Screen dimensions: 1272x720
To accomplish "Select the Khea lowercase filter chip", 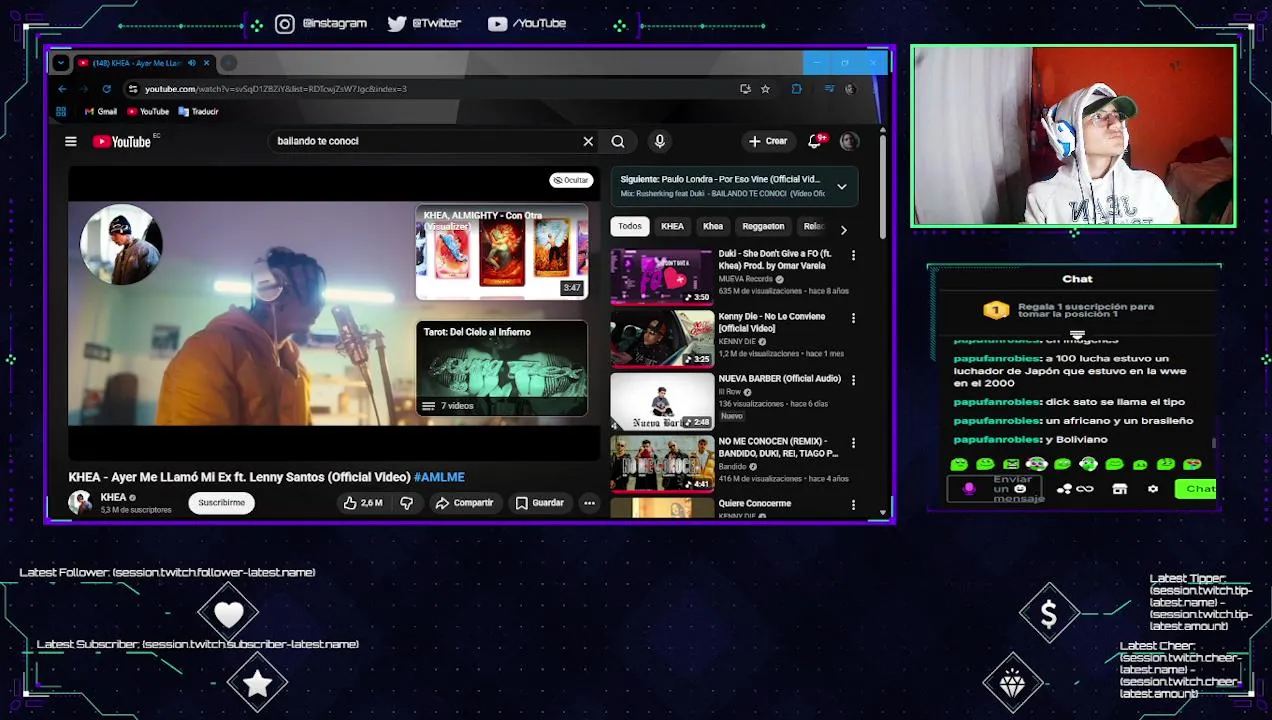I will (713, 226).
